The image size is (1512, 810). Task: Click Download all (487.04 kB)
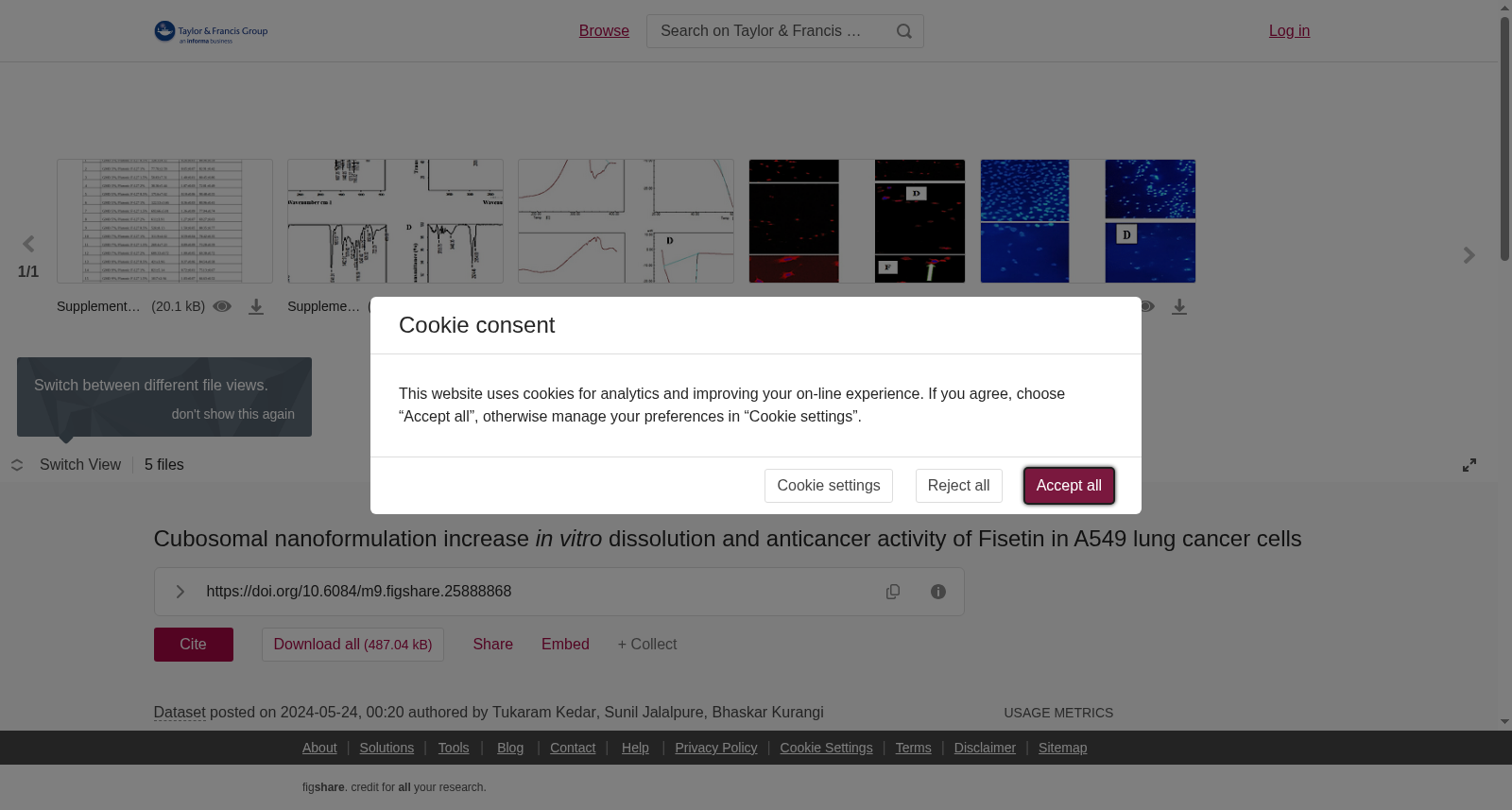click(x=352, y=645)
